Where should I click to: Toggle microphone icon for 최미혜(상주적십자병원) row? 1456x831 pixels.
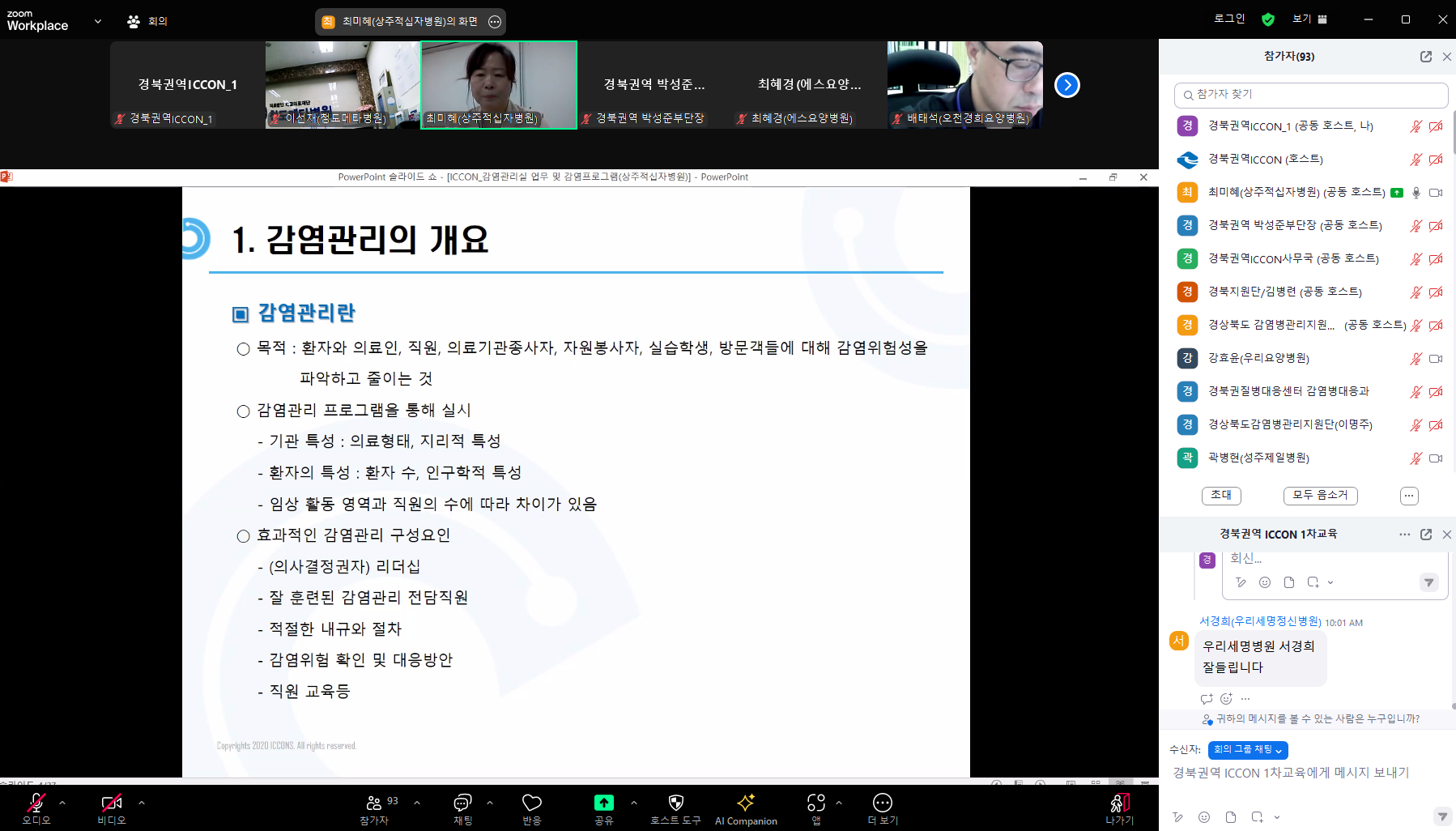(x=1416, y=193)
